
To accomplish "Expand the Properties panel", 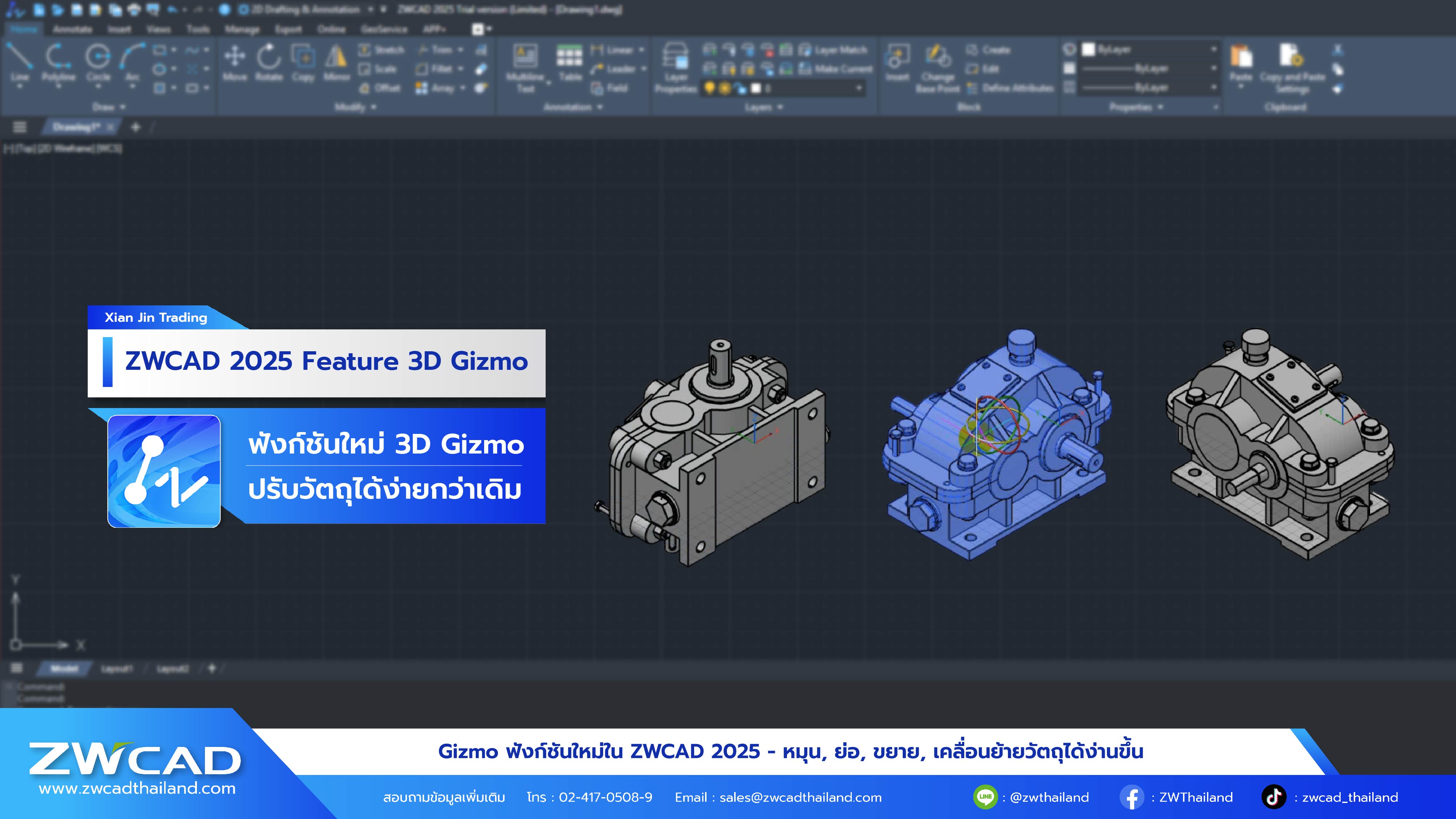I will [x=1136, y=107].
